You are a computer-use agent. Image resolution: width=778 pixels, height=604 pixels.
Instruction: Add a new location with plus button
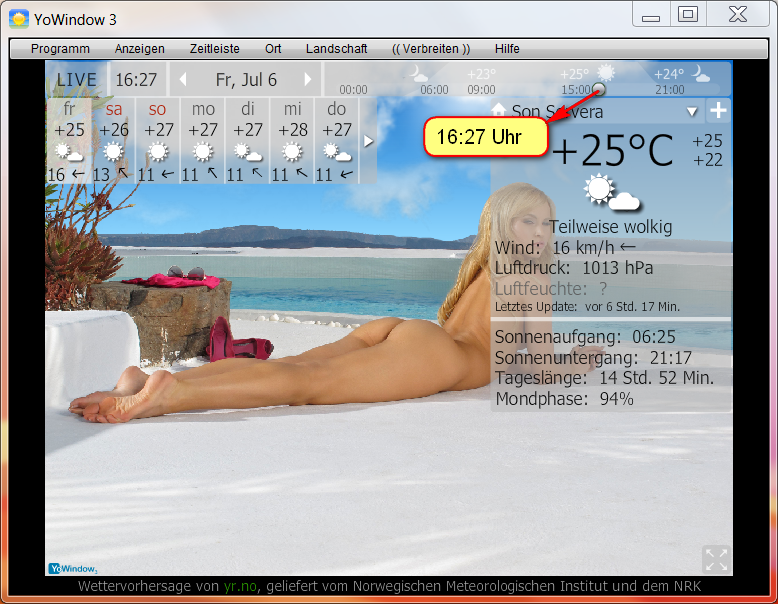click(x=718, y=111)
